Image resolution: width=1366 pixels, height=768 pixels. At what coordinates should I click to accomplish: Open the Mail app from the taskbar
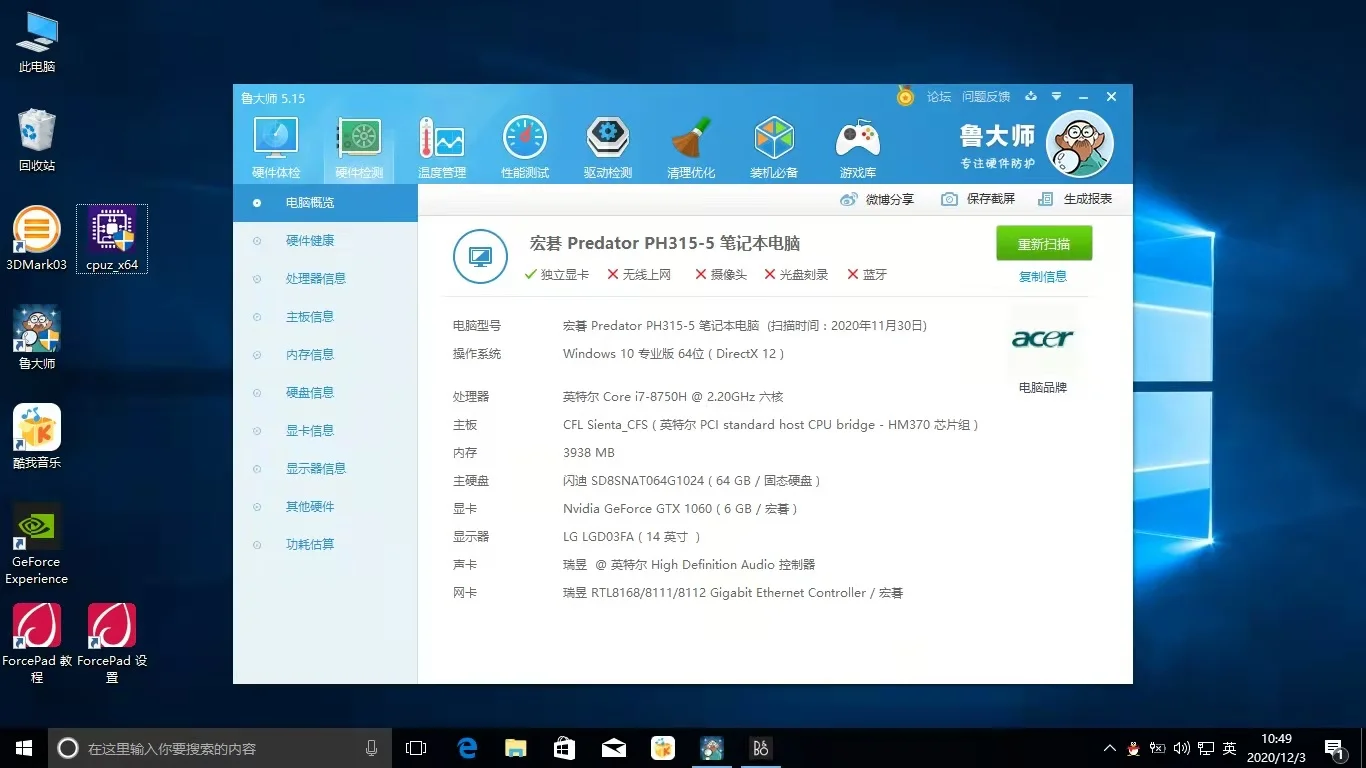point(614,748)
